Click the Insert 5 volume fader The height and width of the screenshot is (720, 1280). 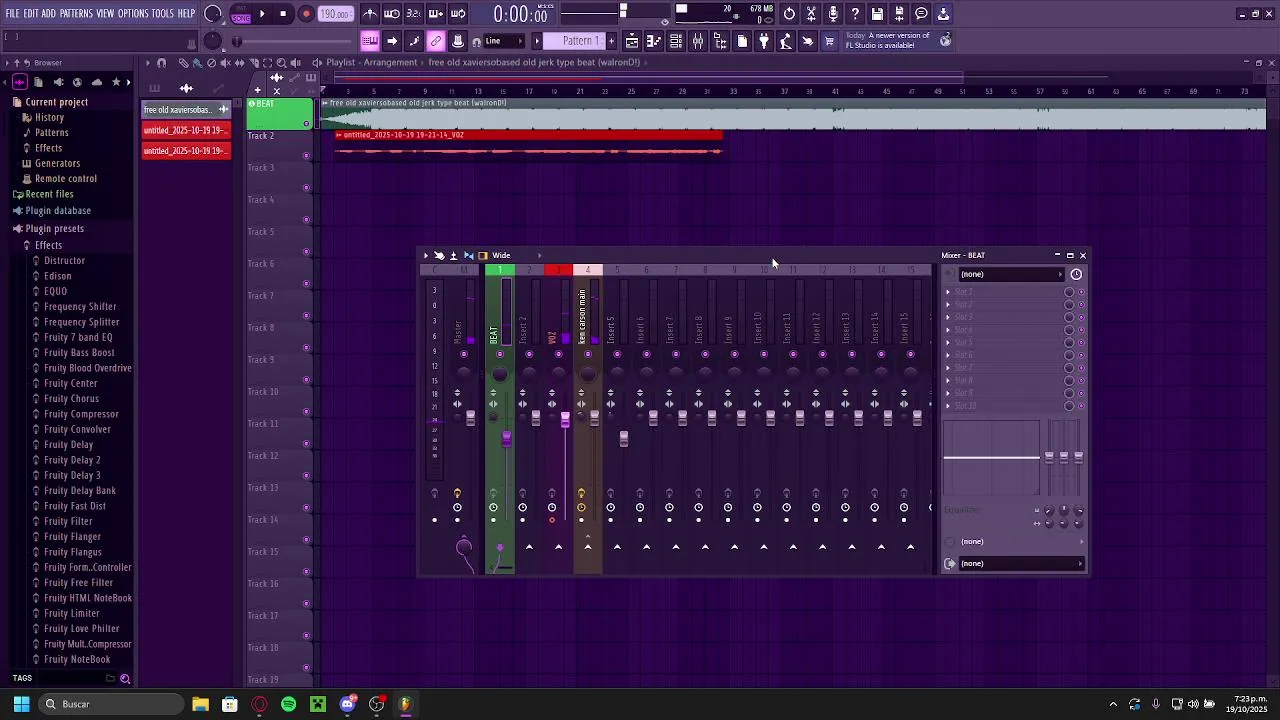coord(624,438)
